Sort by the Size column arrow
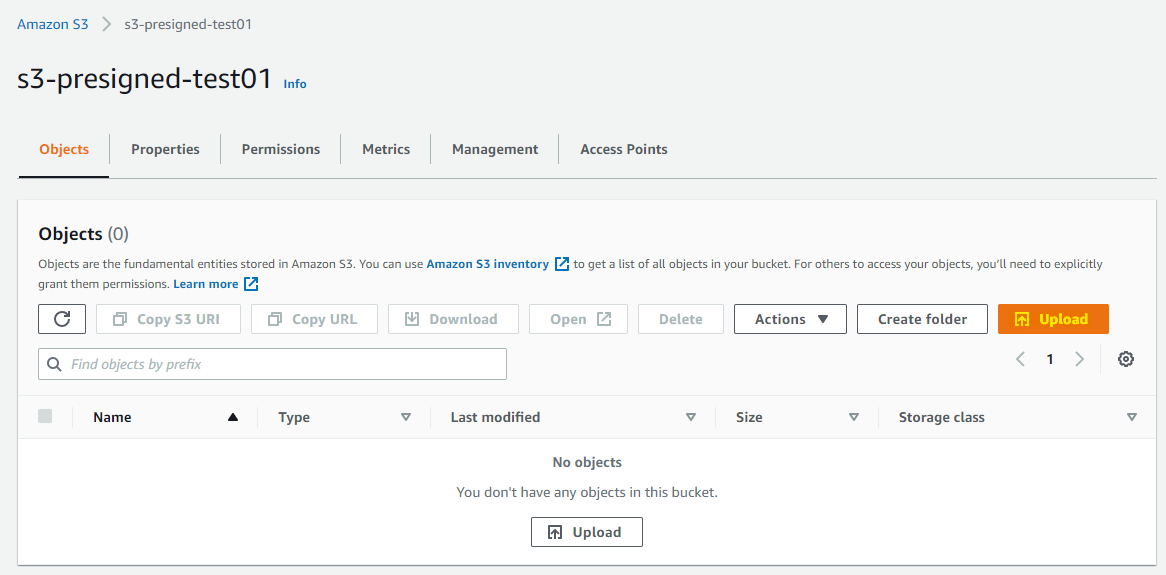1166x575 pixels. [x=854, y=417]
